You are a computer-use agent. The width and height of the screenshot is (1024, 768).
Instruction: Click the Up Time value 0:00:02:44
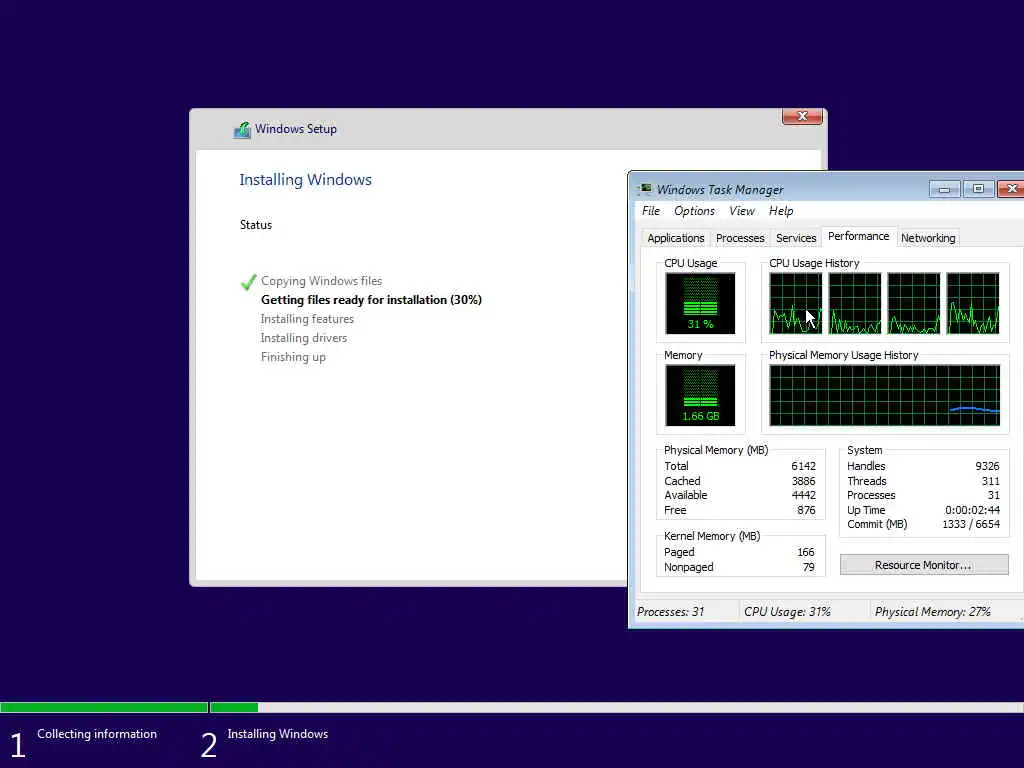pos(972,510)
